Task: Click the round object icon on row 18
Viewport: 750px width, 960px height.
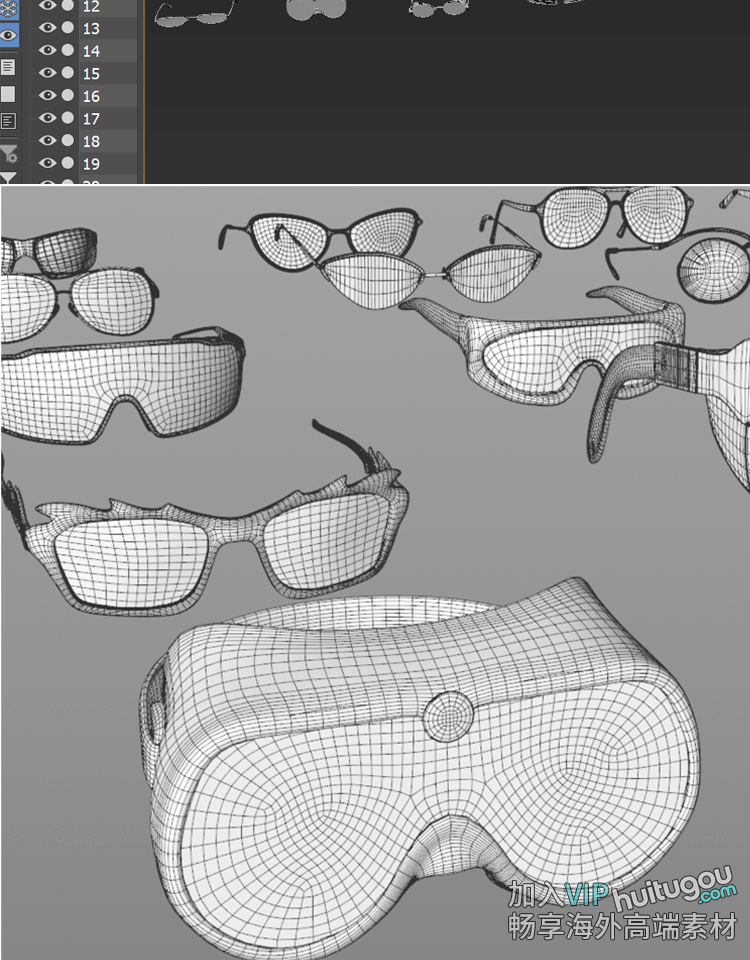Action: point(68,140)
